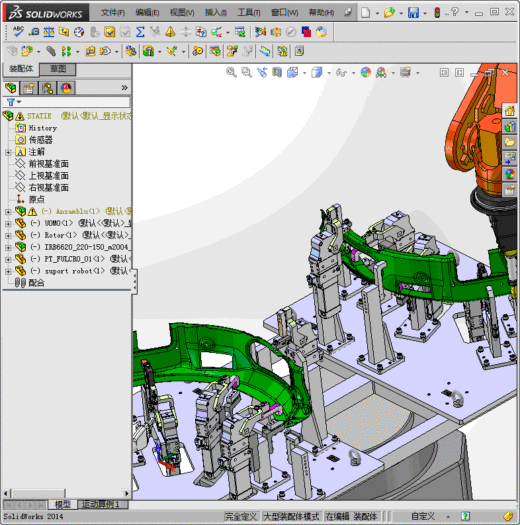Viewport: 520px width, 525px height.
Task: Click the 自定义 status bar button
Action: pyautogui.click(x=423, y=516)
